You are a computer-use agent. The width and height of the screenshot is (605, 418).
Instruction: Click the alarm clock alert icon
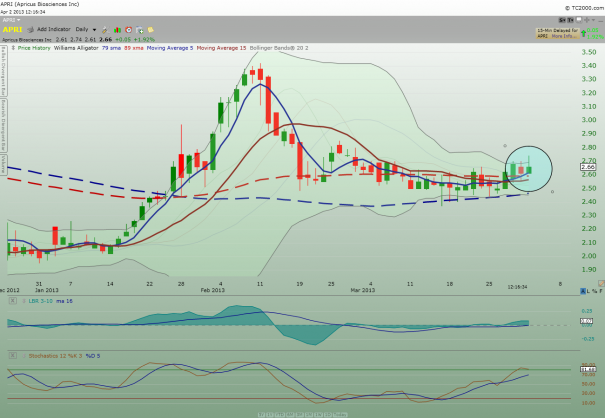point(128,30)
